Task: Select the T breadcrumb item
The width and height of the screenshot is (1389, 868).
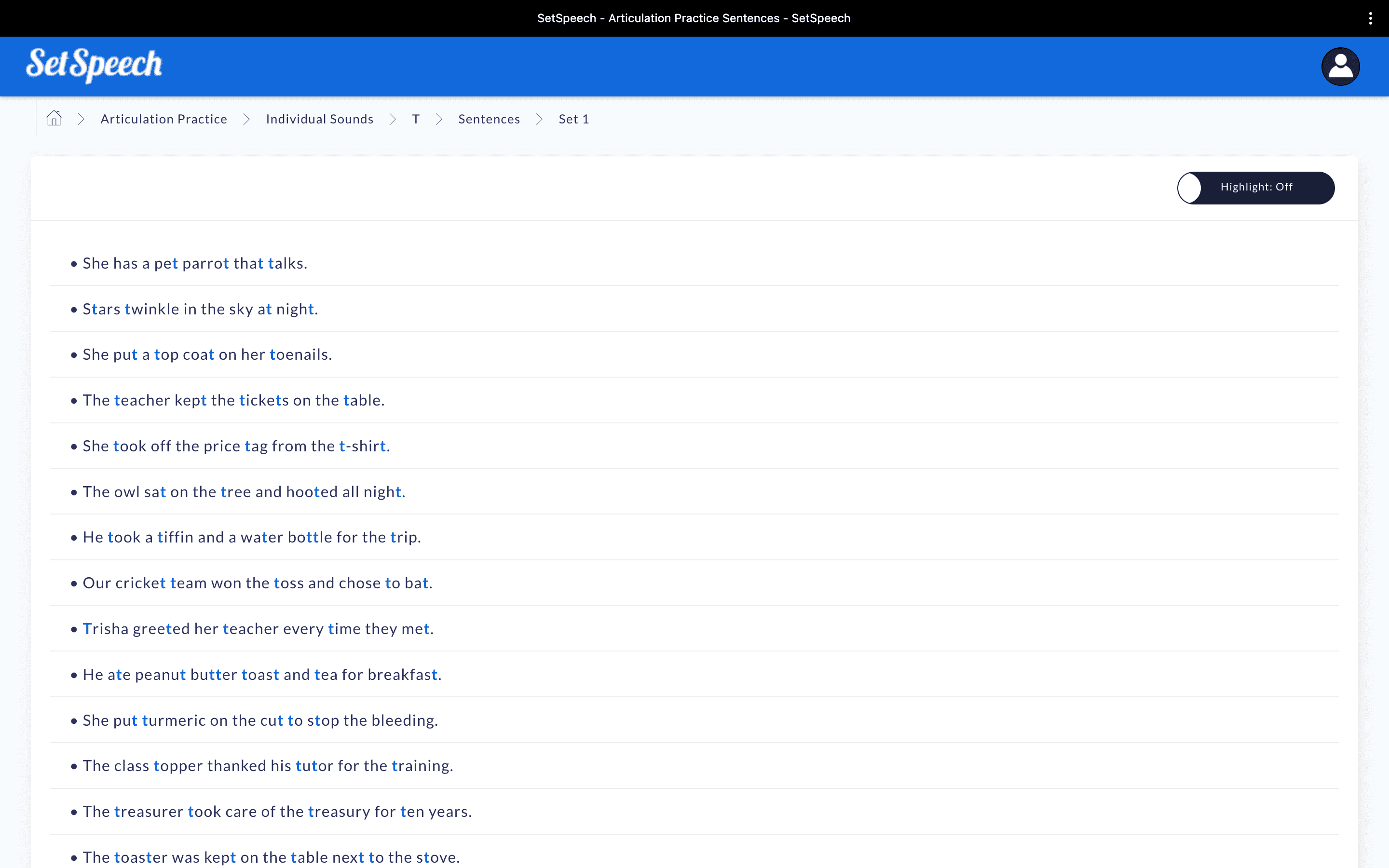Action: pyautogui.click(x=416, y=119)
